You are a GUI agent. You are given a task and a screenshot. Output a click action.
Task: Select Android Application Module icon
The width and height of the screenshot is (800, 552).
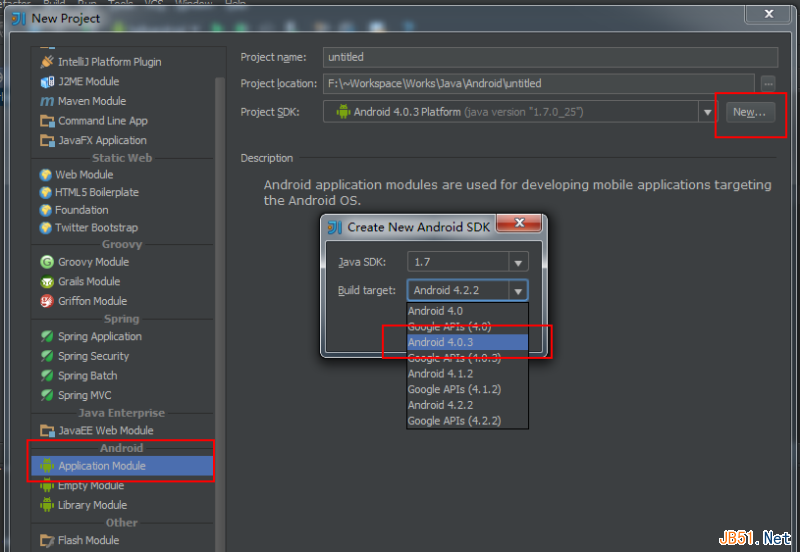point(47,466)
